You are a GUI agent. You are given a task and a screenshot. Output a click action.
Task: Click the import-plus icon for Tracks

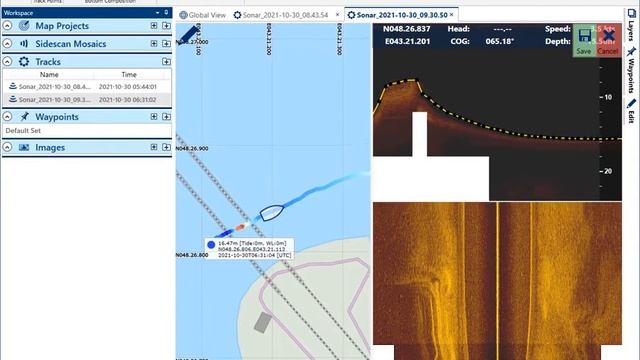click(166, 62)
